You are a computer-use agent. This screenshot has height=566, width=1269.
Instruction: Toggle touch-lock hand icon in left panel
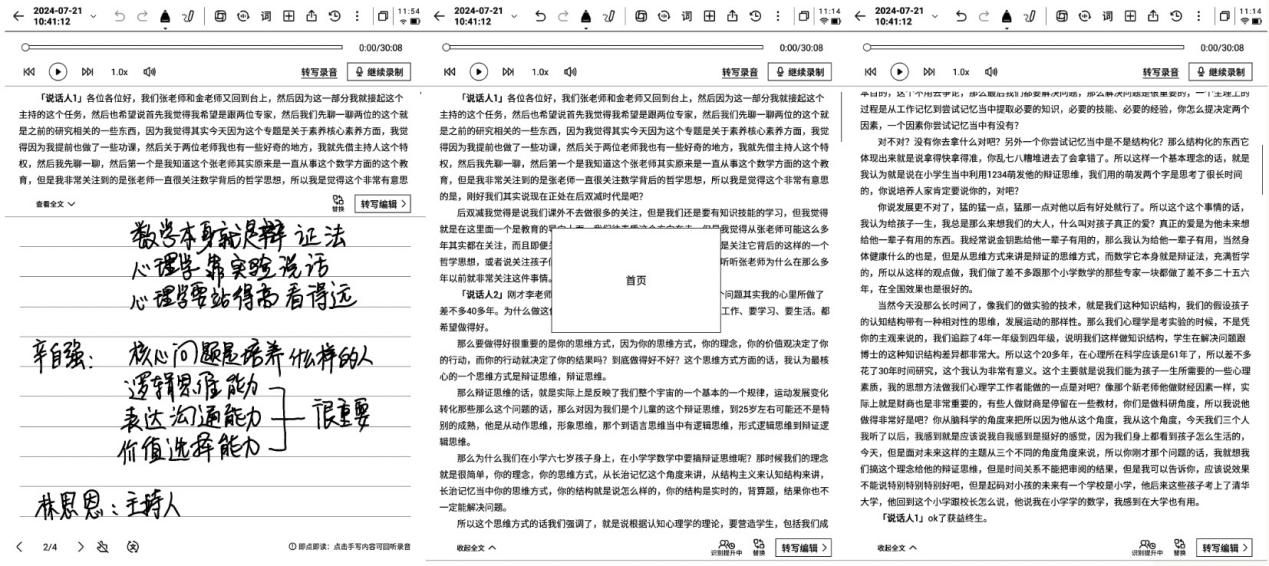[103, 547]
